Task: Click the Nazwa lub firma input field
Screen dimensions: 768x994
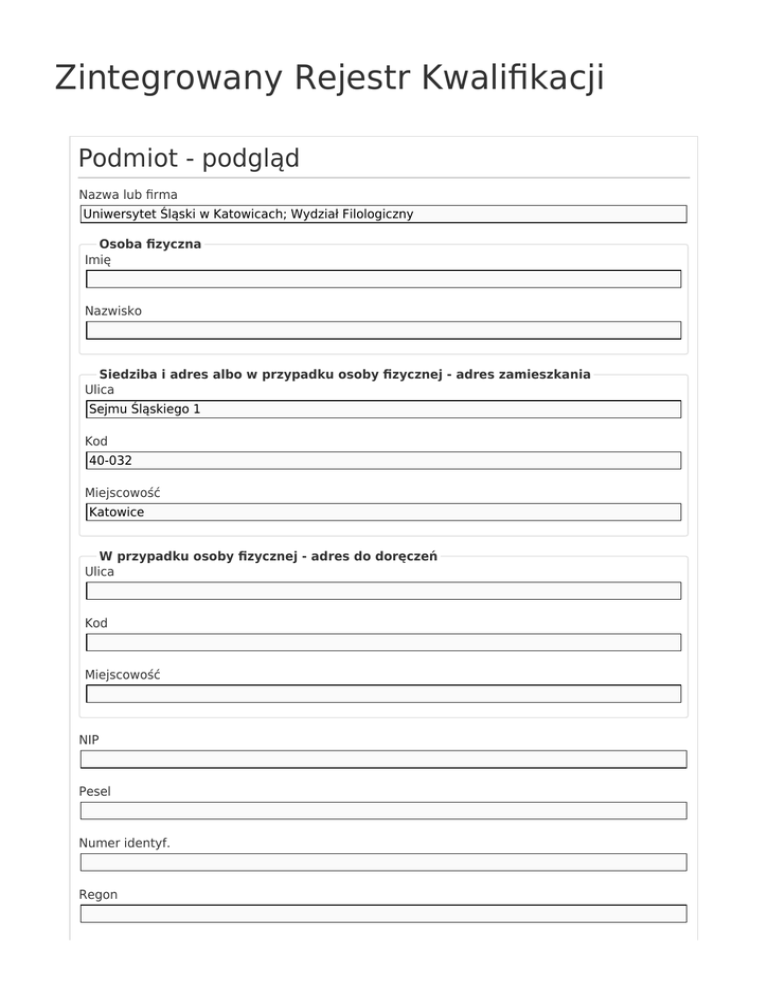Action: (383, 214)
